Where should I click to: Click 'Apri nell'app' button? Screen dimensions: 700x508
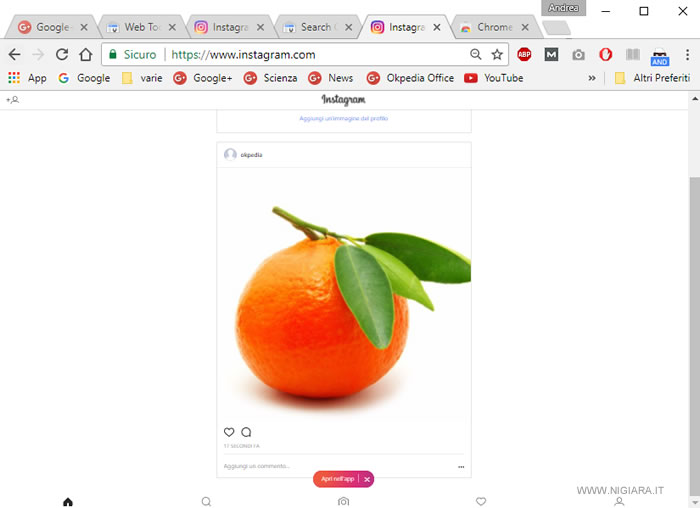[338, 479]
